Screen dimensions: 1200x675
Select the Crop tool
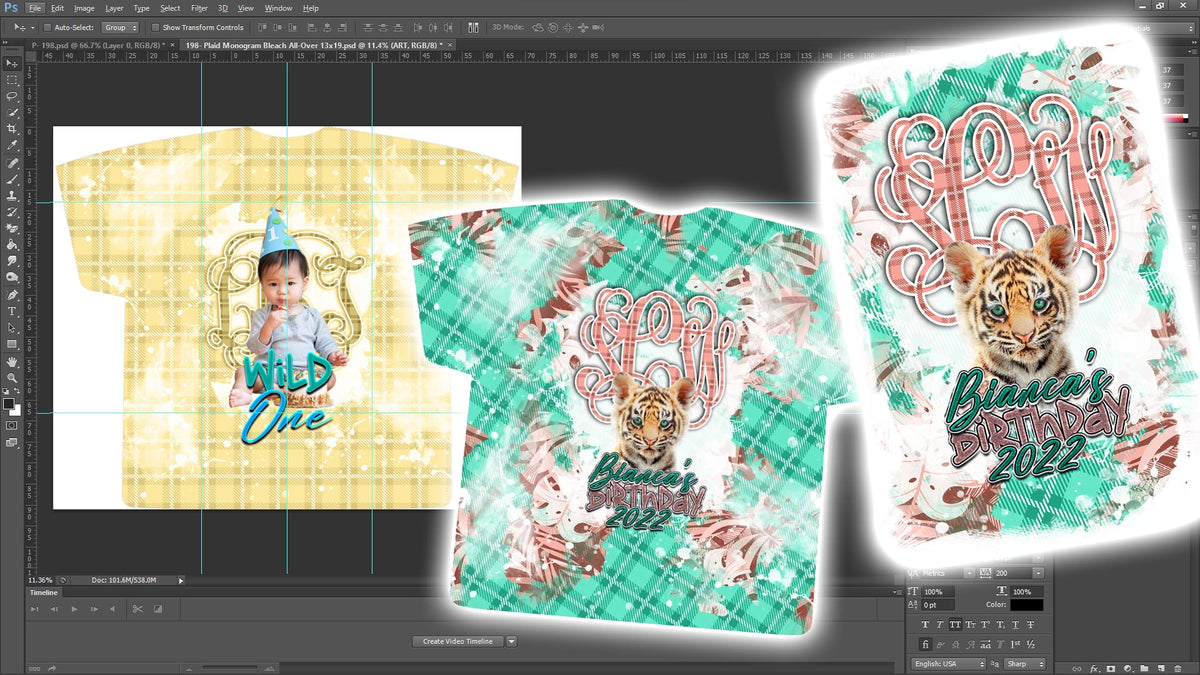click(12, 130)
